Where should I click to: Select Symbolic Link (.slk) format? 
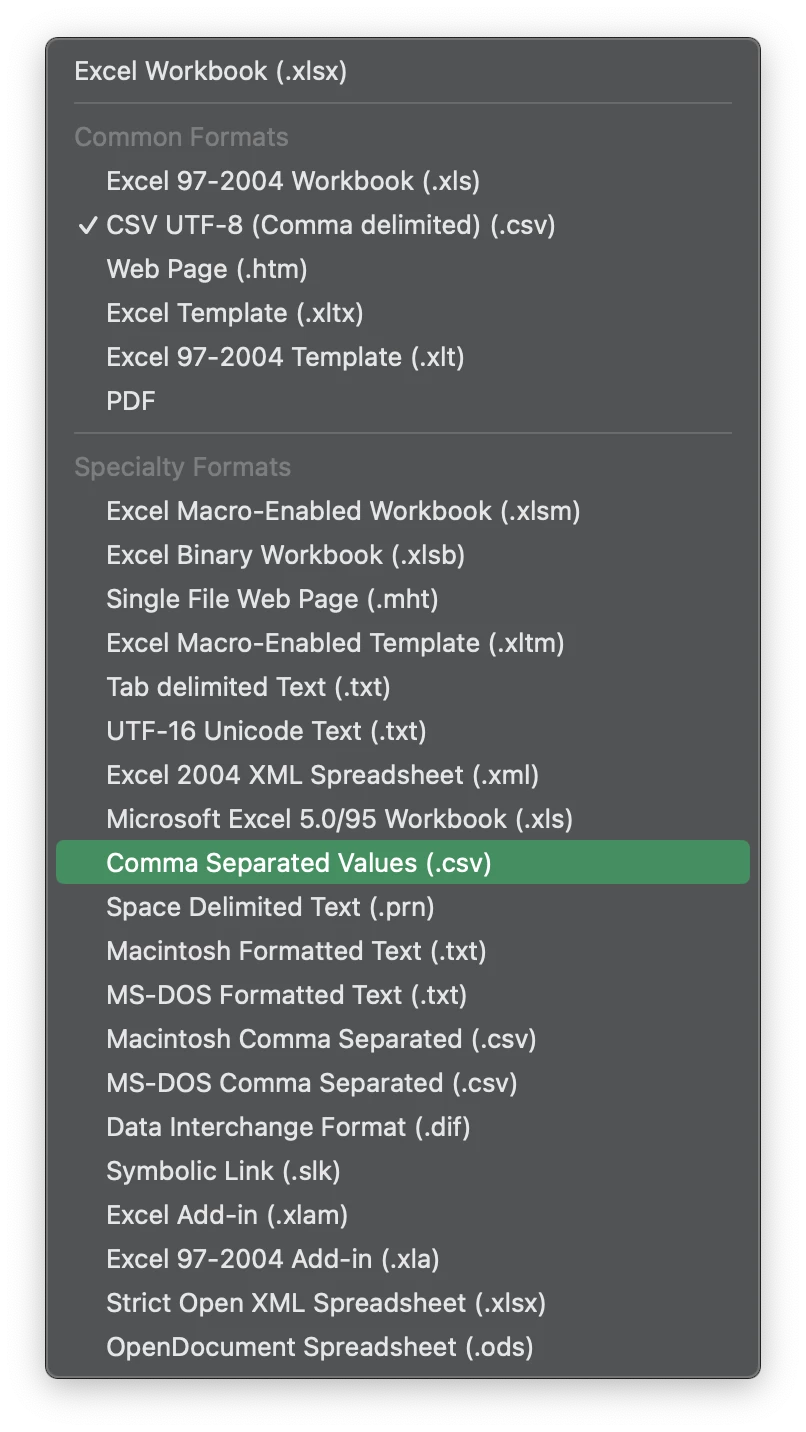point(403,1171)
